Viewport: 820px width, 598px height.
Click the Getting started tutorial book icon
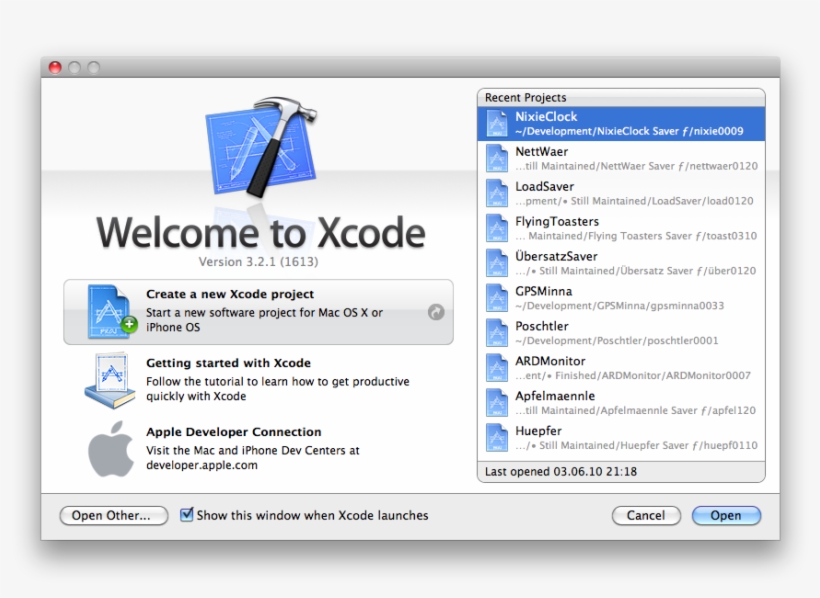click(110, 380)
